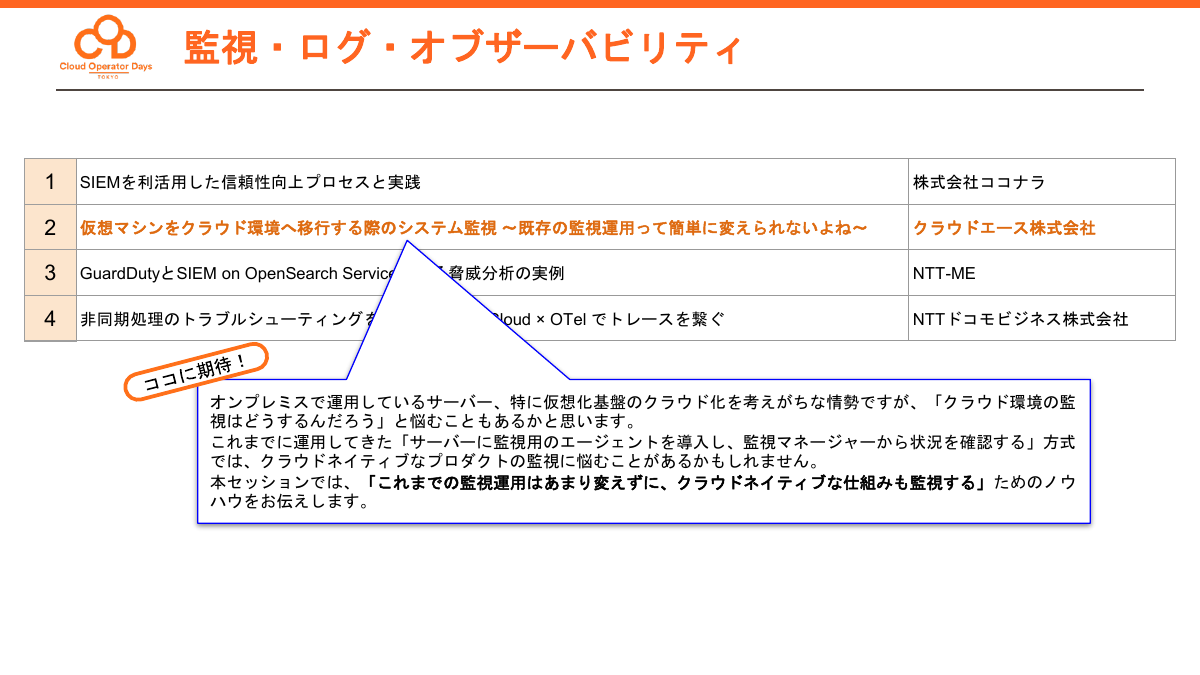Click the callout paragraph starting オンプレミスで運用している
1200x675 pixels.
tap(643, 410)
